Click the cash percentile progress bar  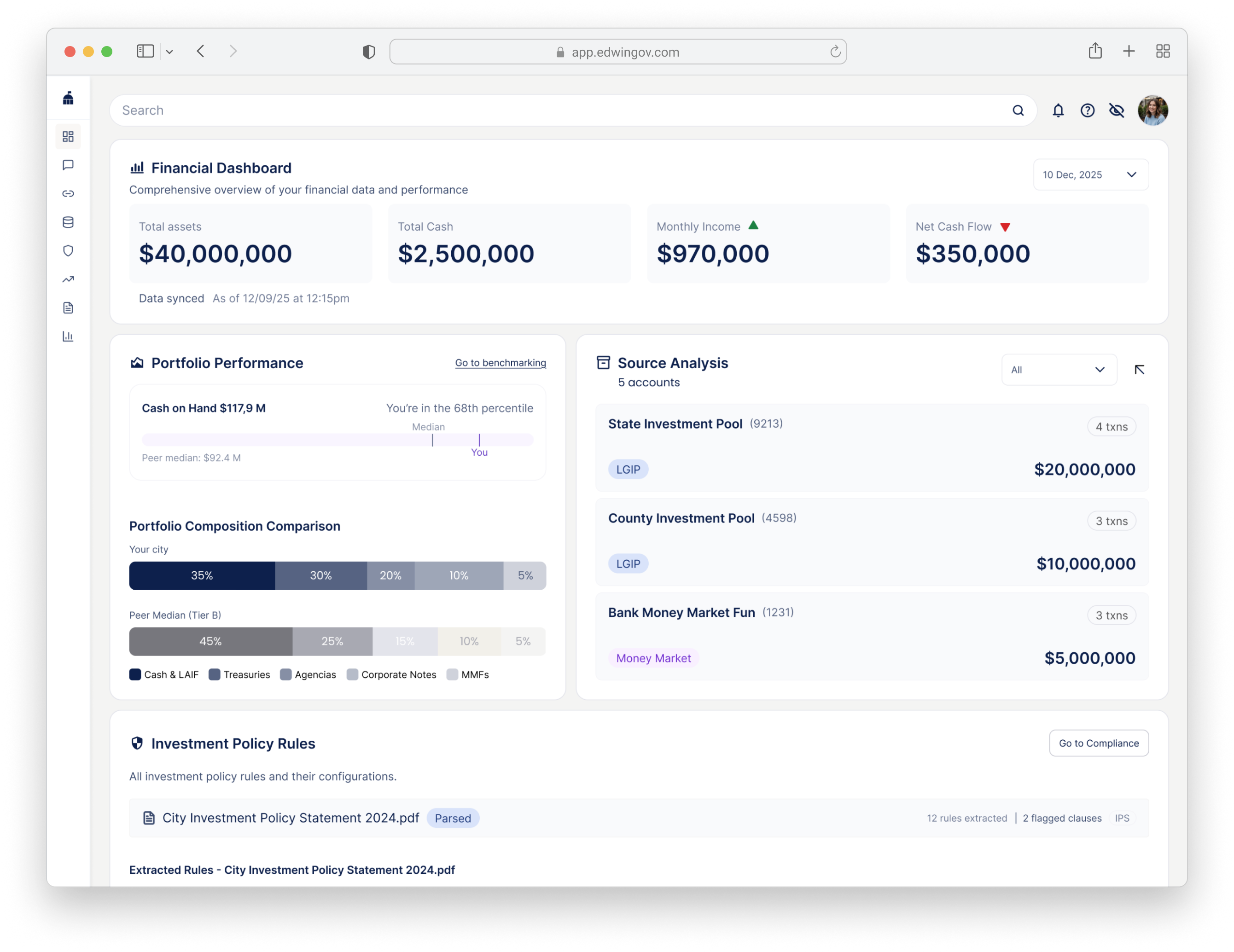coord(338,440)
